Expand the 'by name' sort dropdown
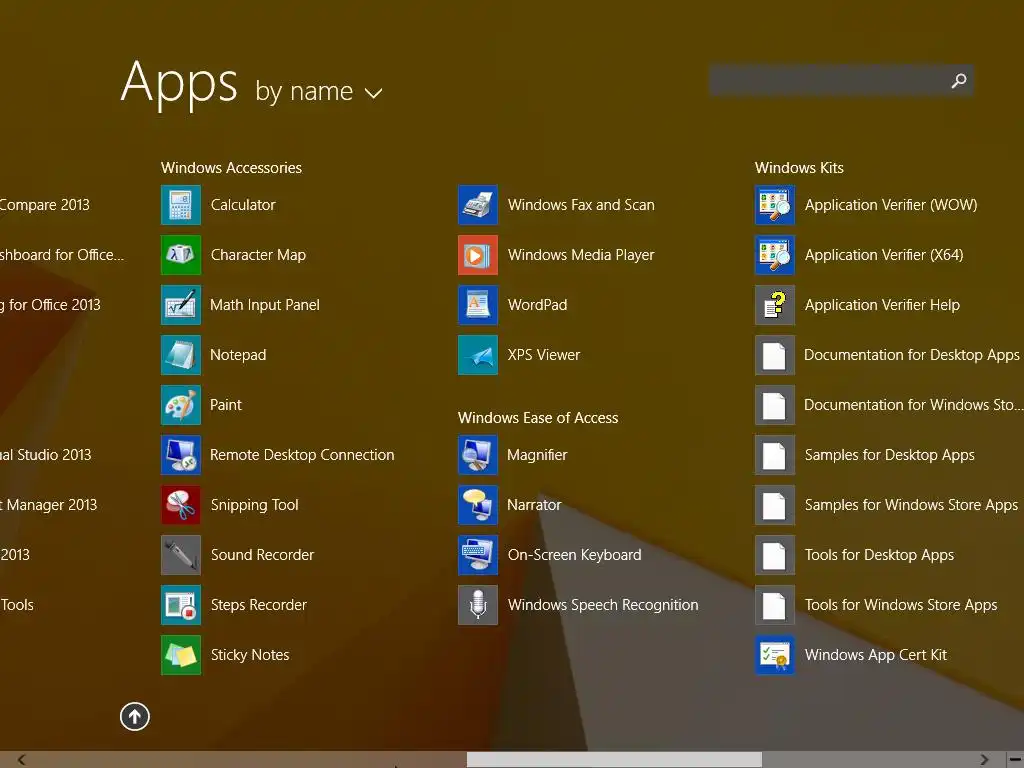Image resolution: width=1024 pixels, height=768 pixels. (319, 91)
